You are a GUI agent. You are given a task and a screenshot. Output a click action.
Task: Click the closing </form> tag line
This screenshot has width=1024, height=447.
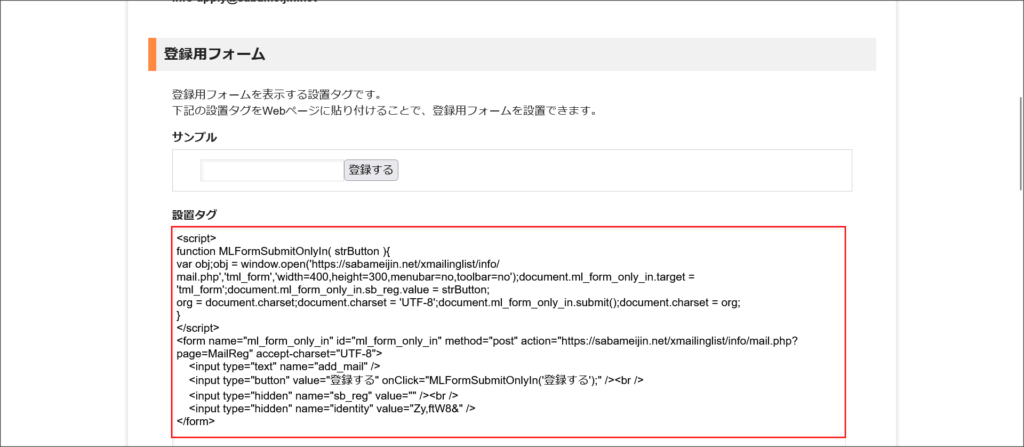point(195,421)
